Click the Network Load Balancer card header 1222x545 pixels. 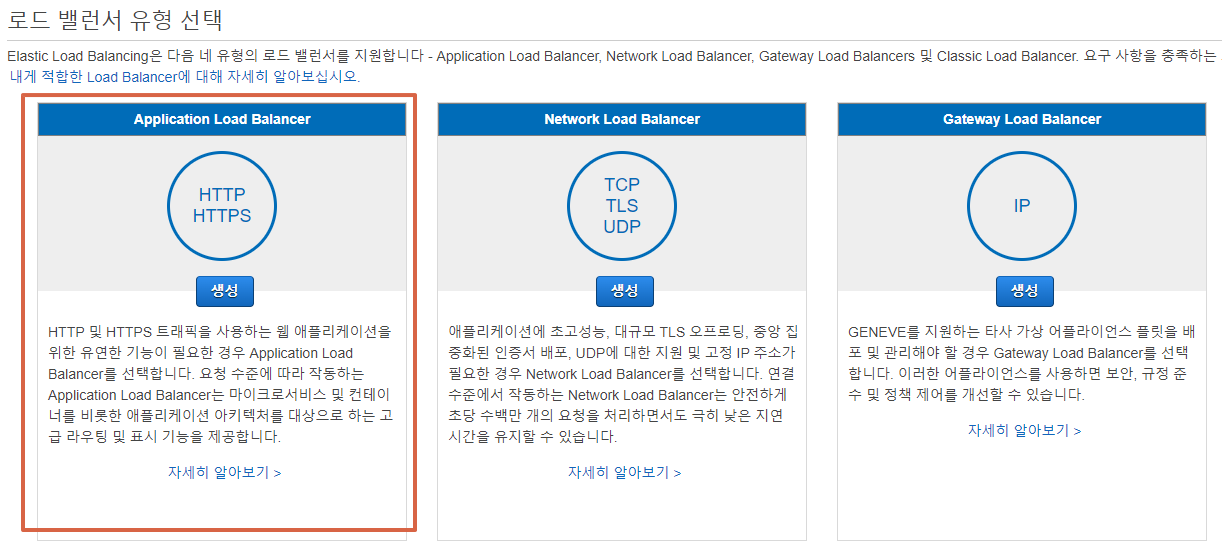[622, 119]
